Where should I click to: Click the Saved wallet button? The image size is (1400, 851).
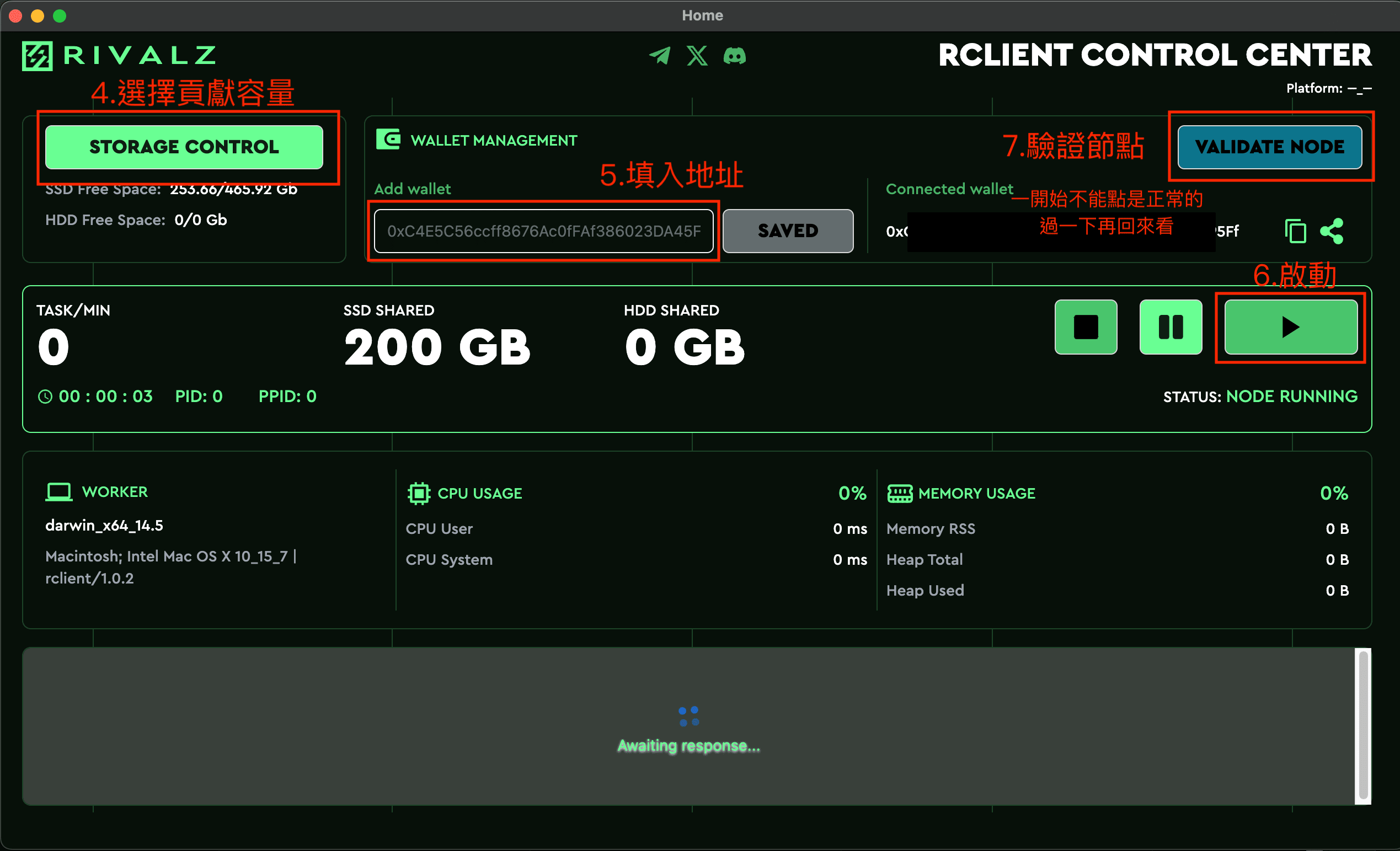tap(788, 231)
